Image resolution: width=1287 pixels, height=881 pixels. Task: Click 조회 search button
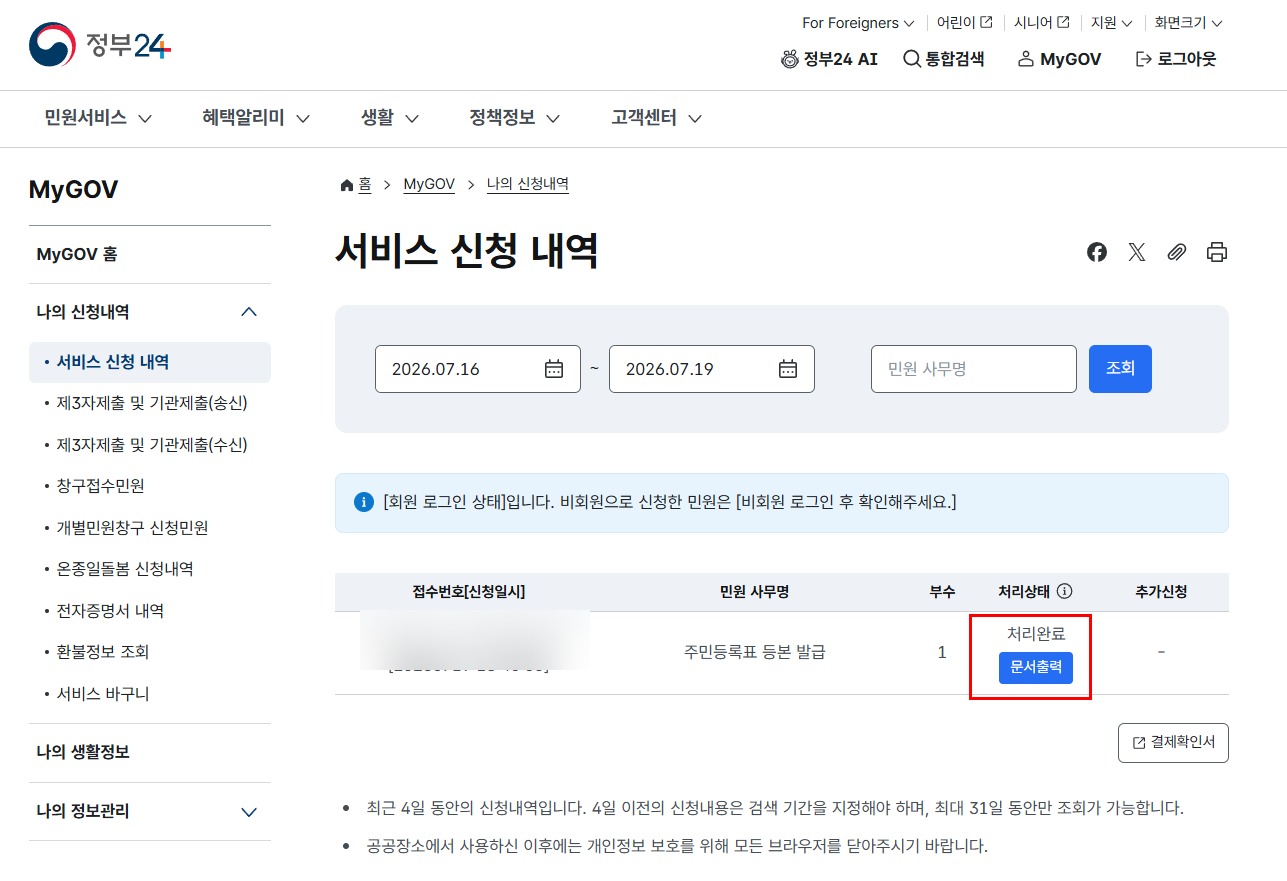(1120, 369)
